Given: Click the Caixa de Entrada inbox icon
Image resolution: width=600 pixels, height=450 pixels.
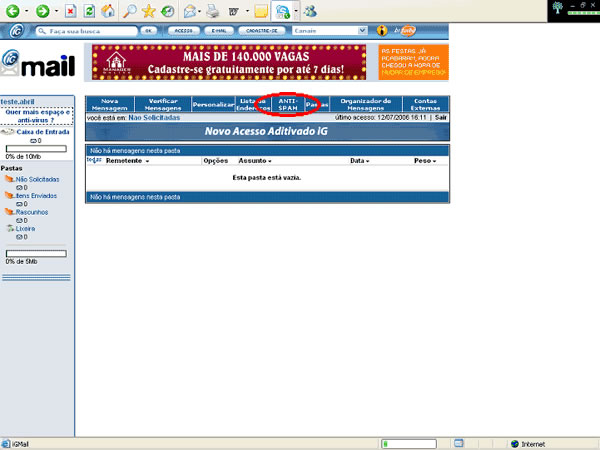Looking at the screenshot, I should click(8, 131).
